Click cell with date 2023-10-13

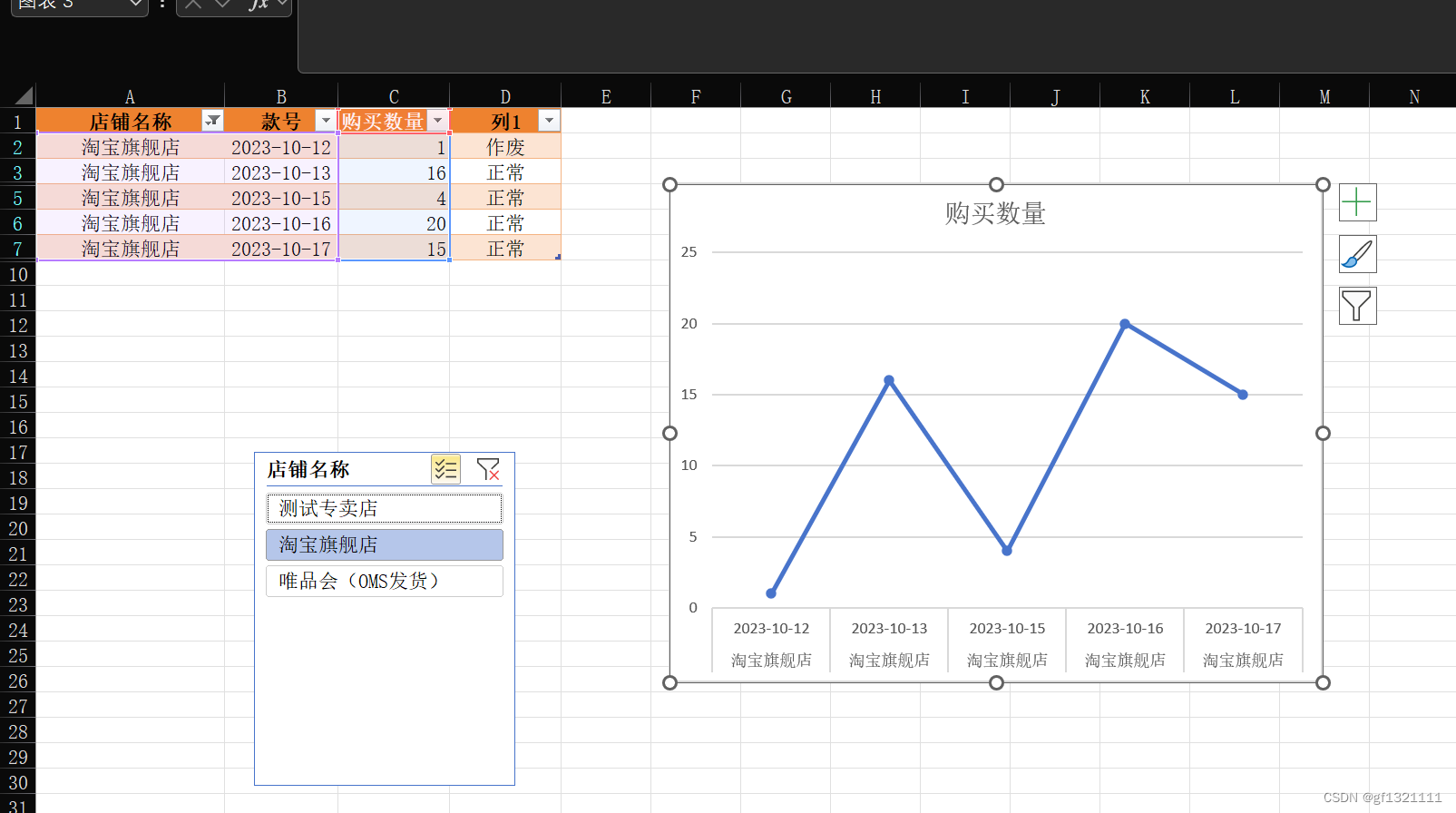(x=281, y=171)
